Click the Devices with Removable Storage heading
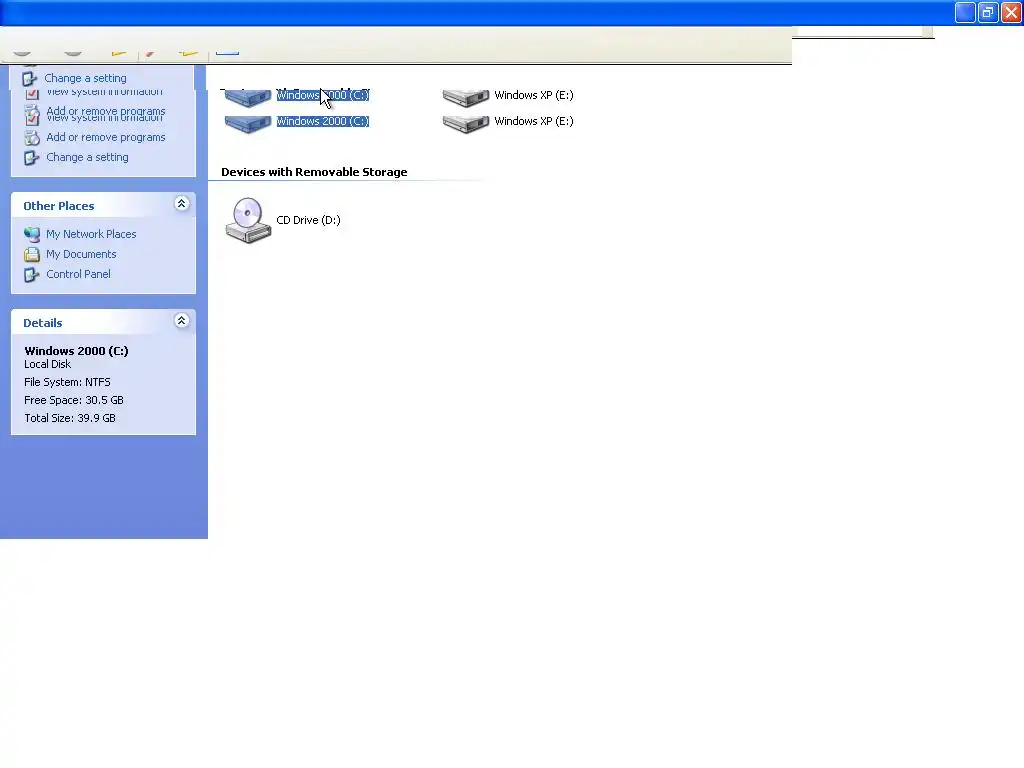 [x=314, y=172]
